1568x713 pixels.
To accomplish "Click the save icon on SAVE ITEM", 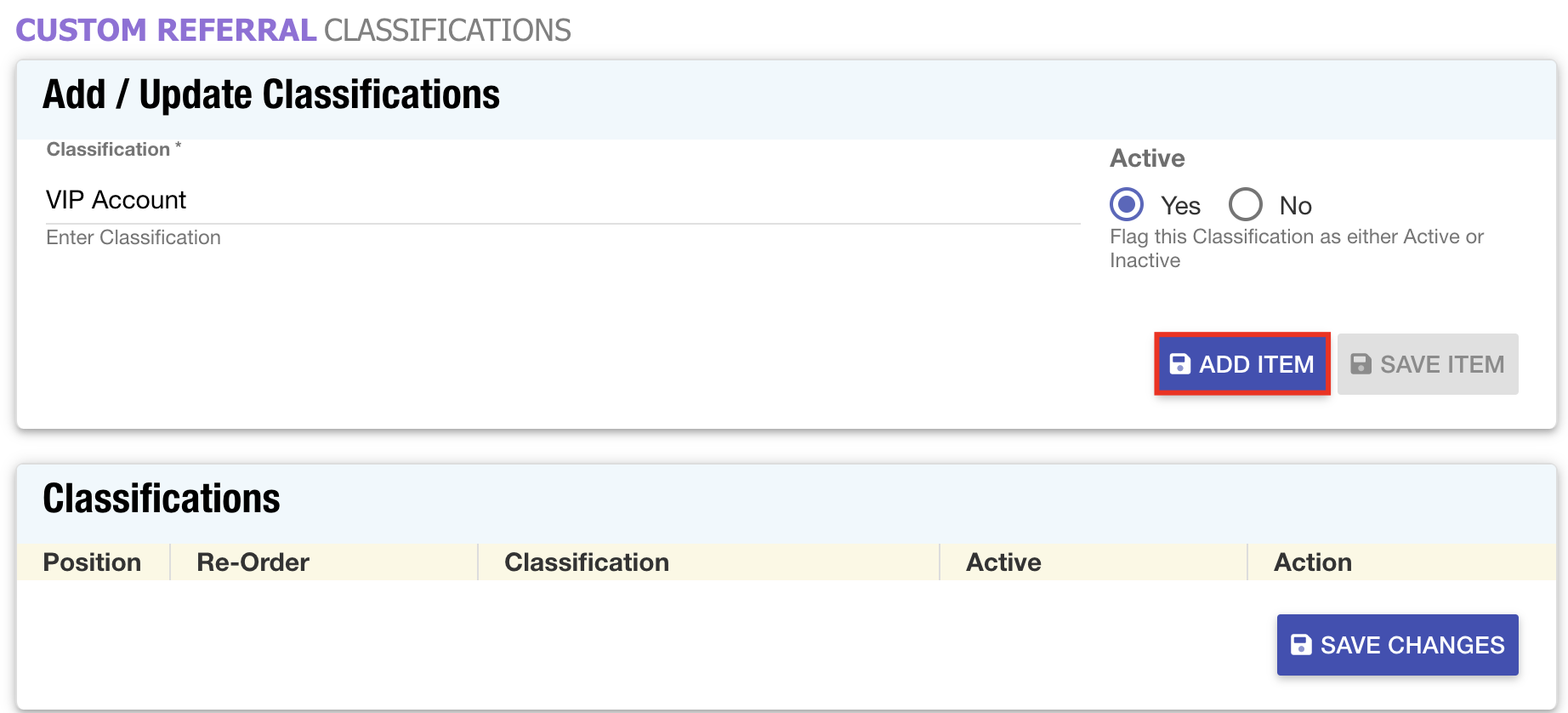I will tap(1361, 364).
